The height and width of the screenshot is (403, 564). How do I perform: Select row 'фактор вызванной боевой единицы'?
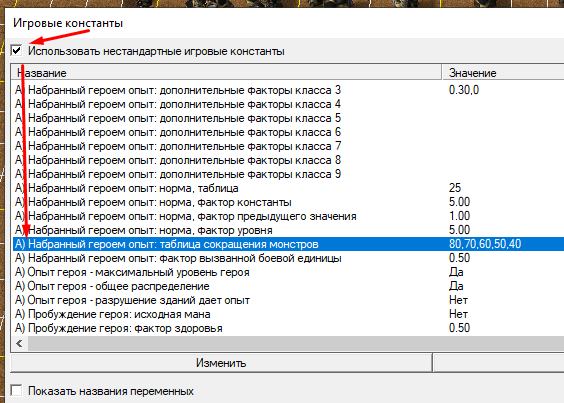[288, 258]
